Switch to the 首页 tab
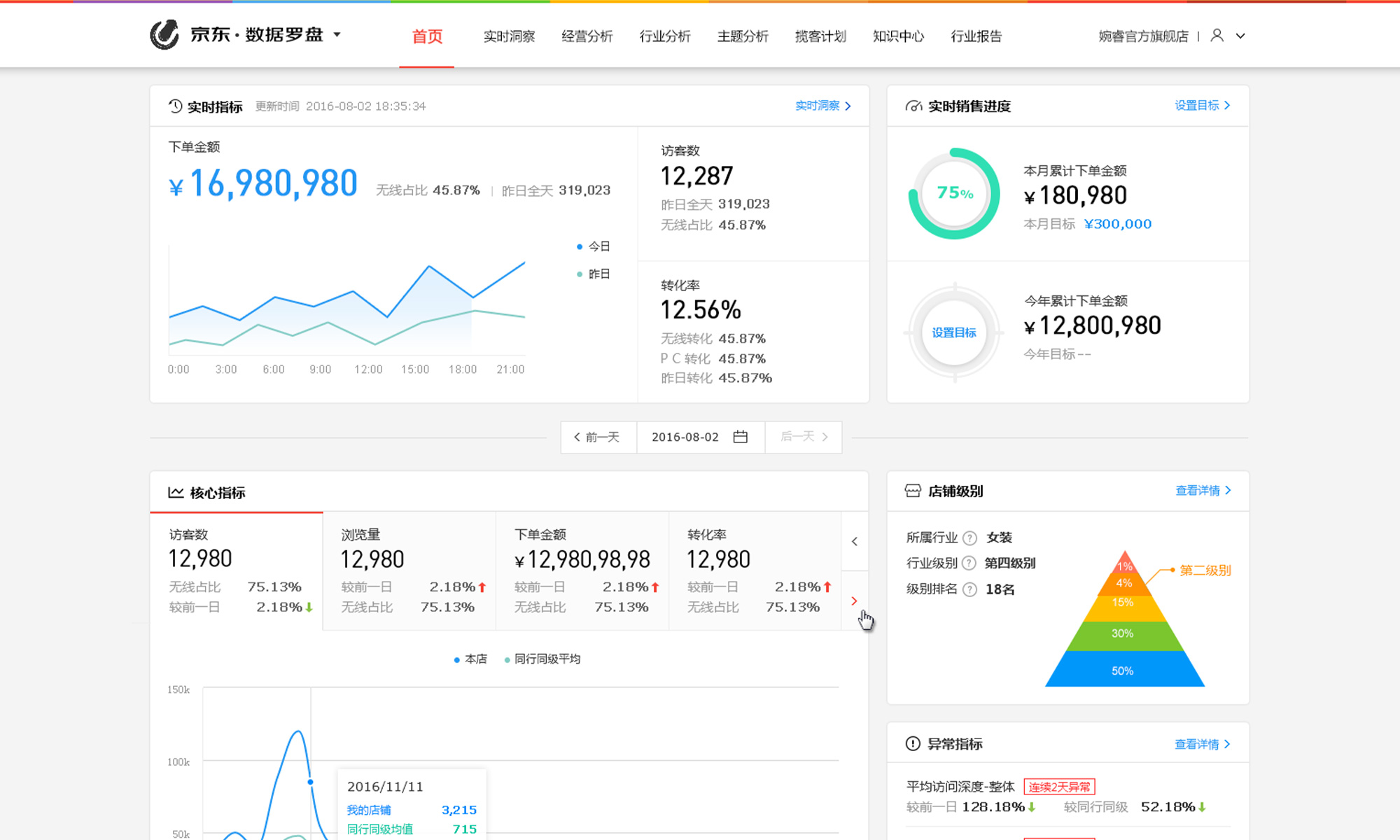1400x840 pixels. click(x=427, y=36)
